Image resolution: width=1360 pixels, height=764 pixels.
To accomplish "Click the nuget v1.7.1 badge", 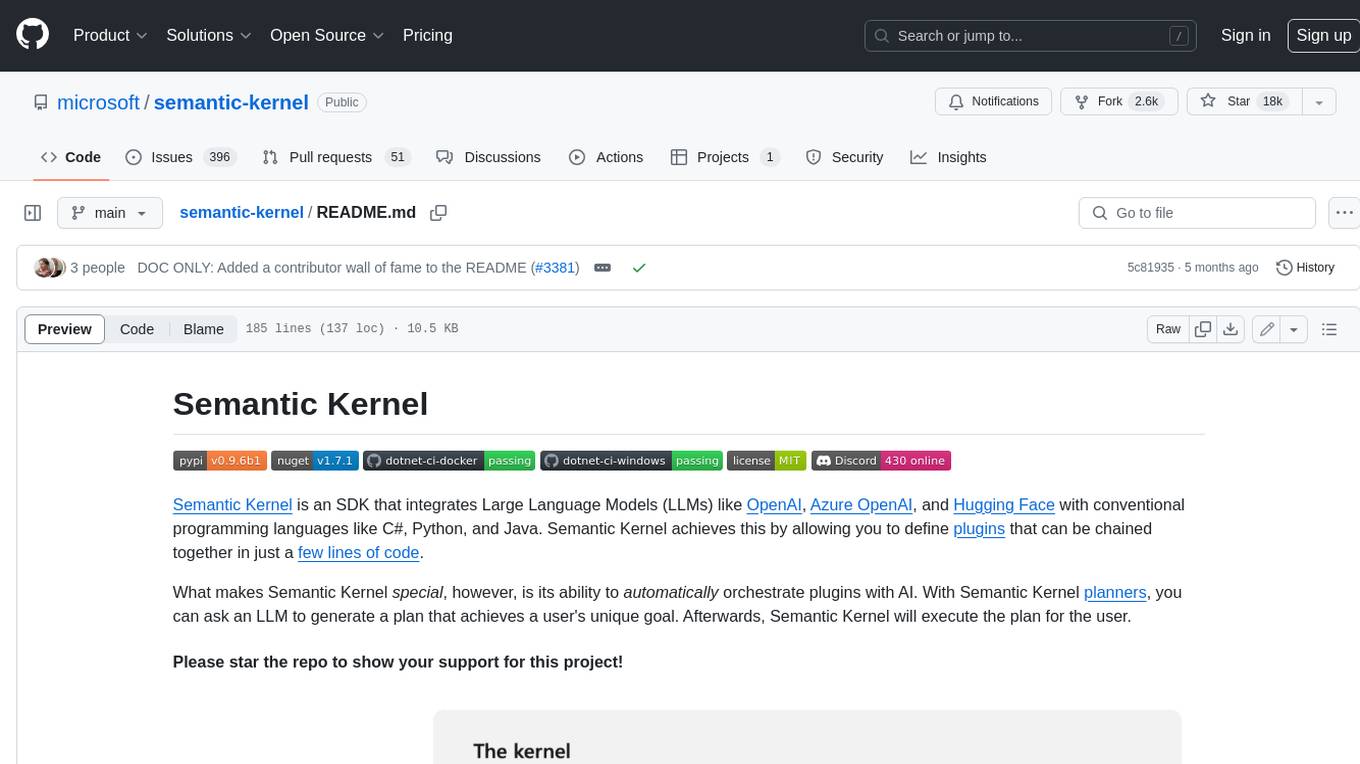I will tap(315, 461).
